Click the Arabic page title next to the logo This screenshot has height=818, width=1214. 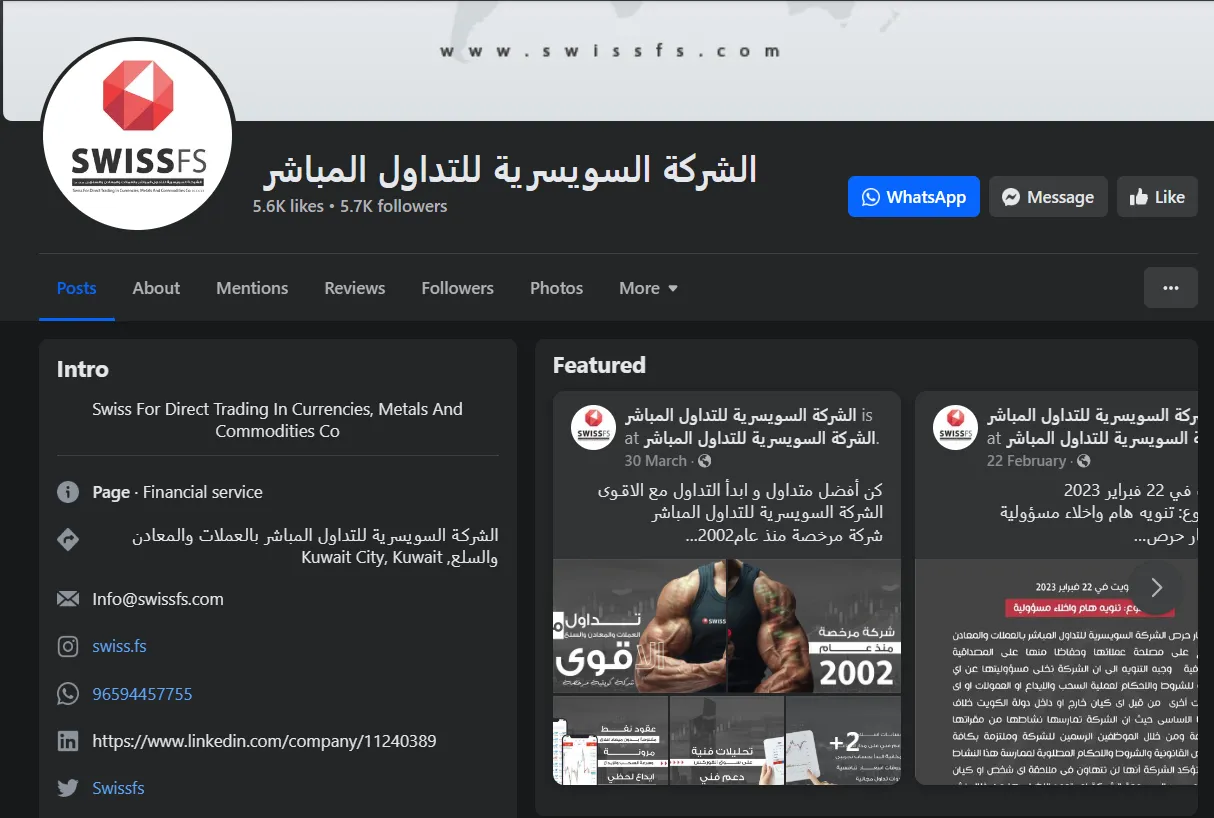coord(510,169)
